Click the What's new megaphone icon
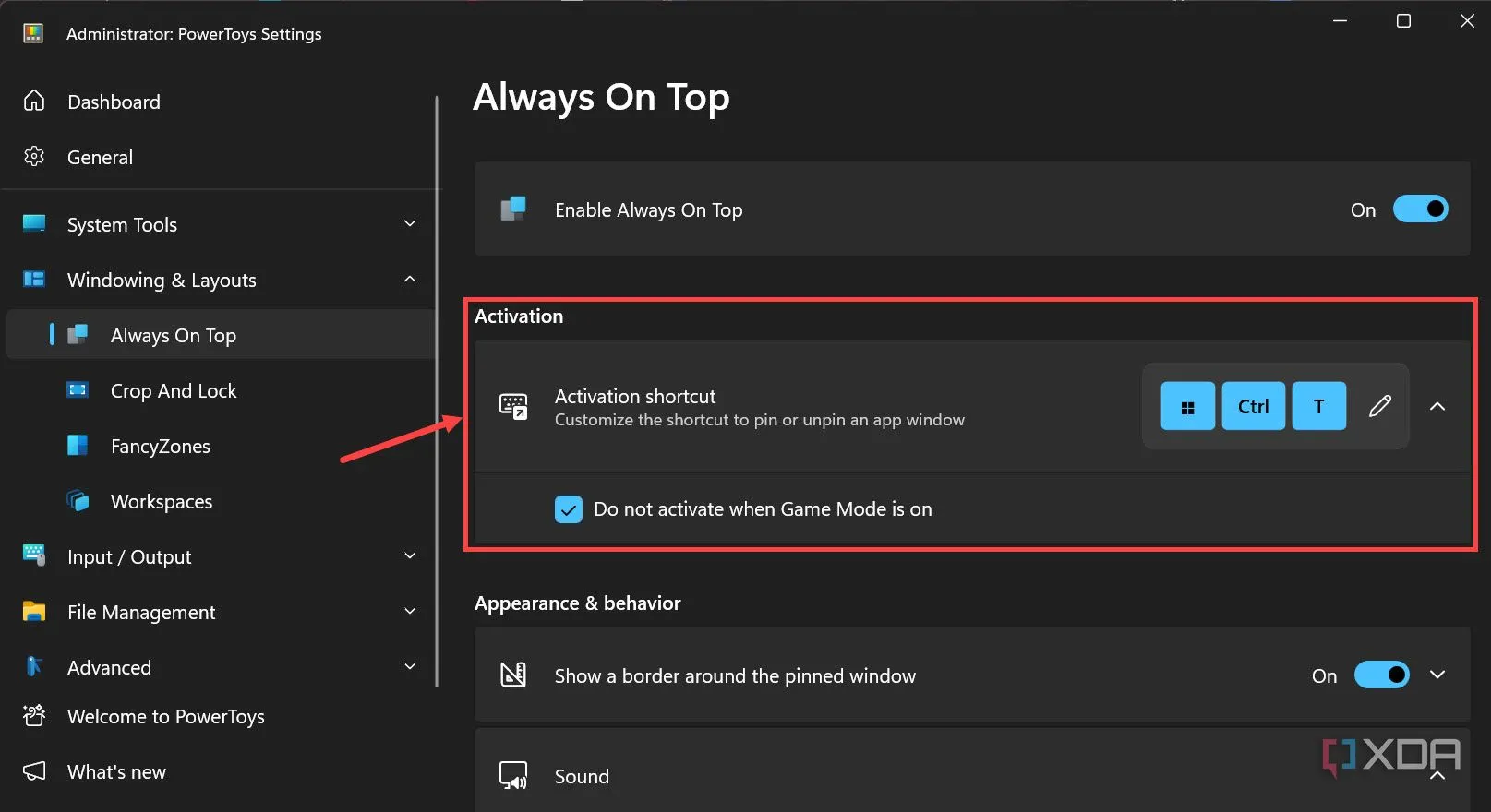1491x812 pixels. 34,770
